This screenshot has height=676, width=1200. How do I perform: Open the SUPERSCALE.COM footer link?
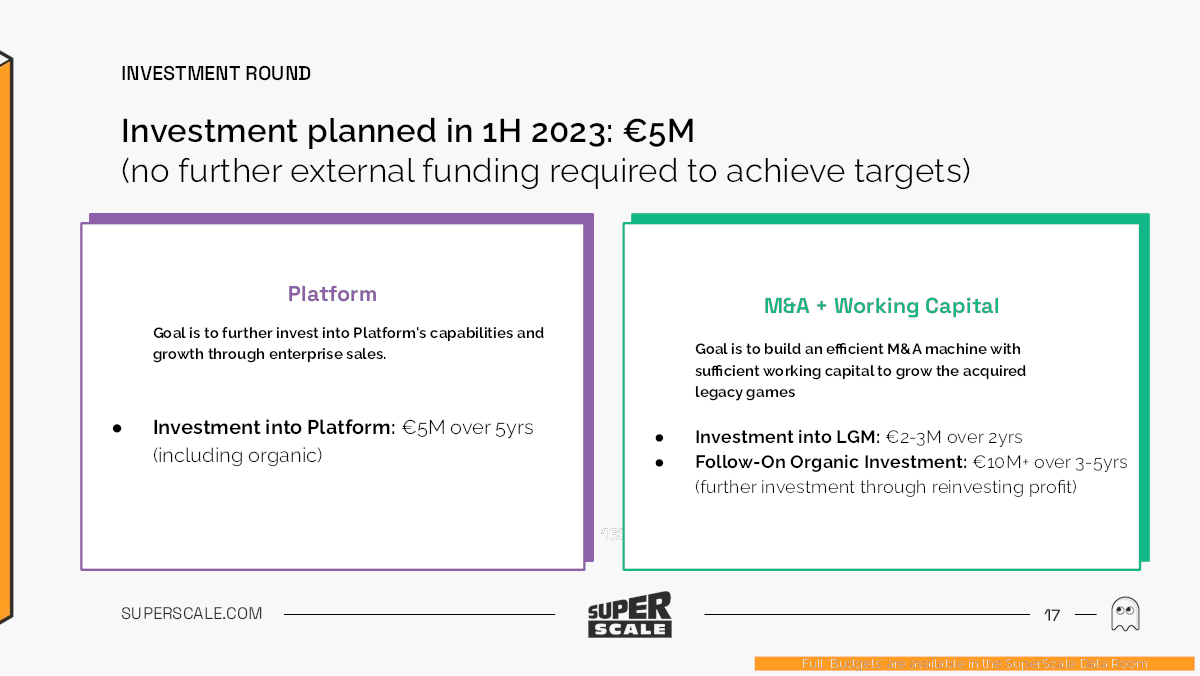point(192,614)
